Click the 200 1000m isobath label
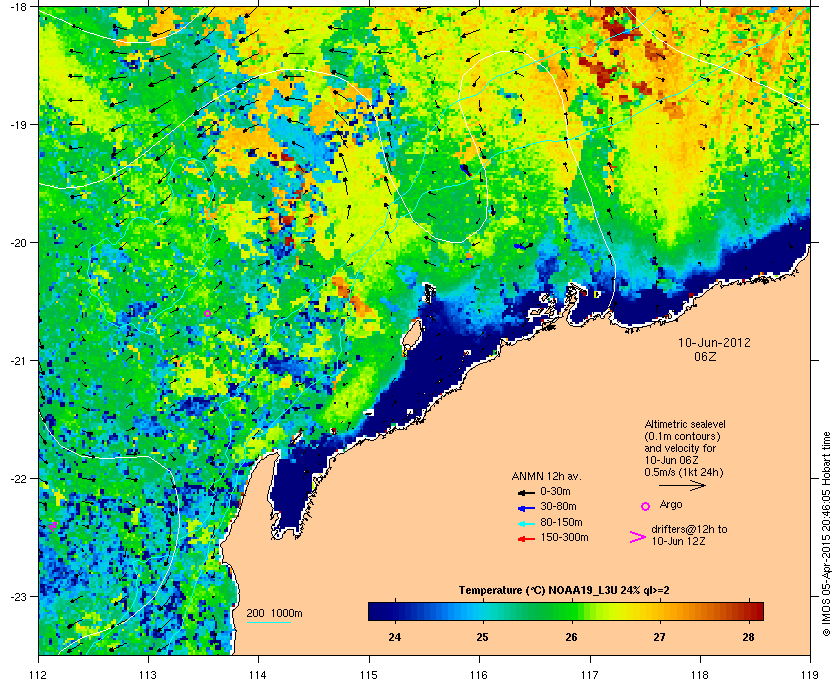The width and height of the screenshot is (840, 680). click(274, 614)
